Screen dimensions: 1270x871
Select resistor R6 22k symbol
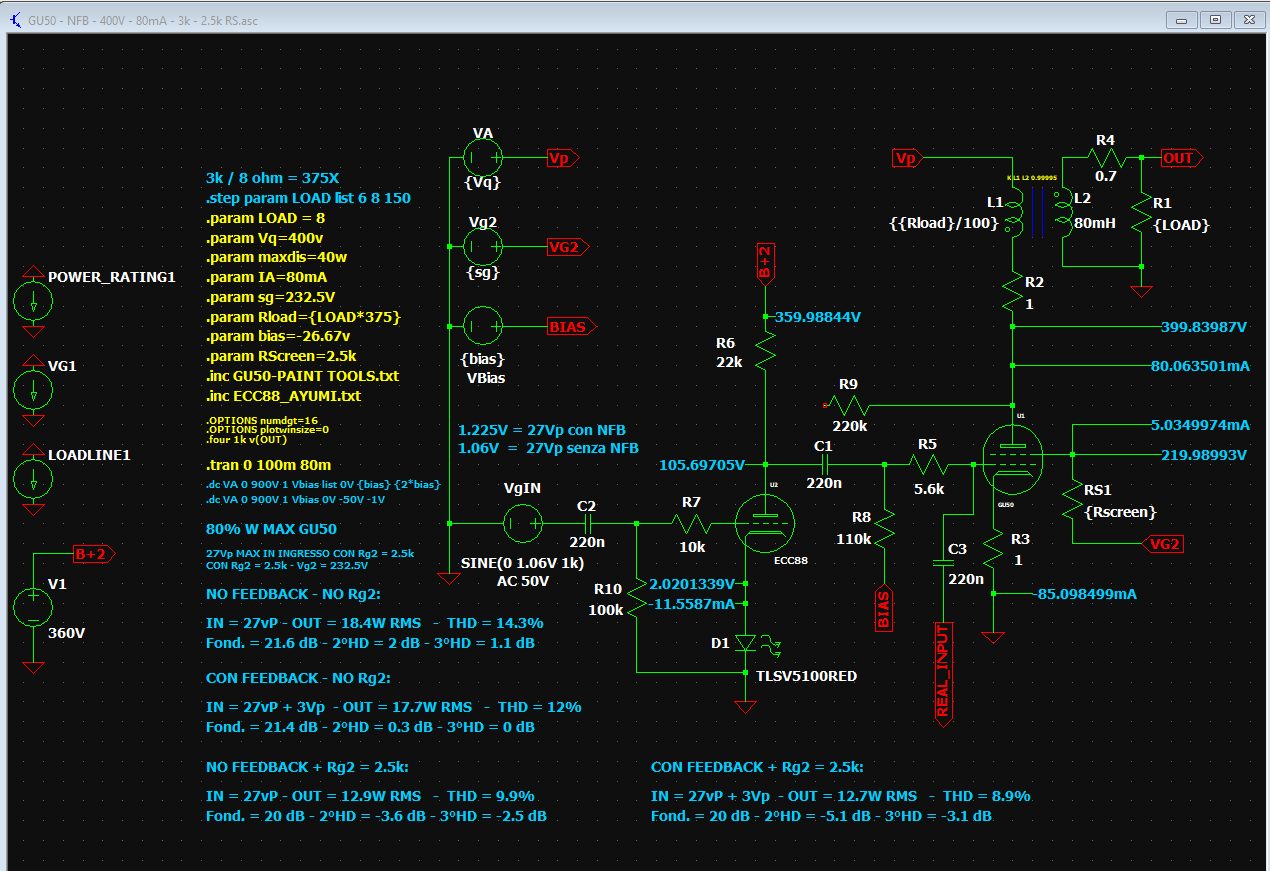[764, 350]
